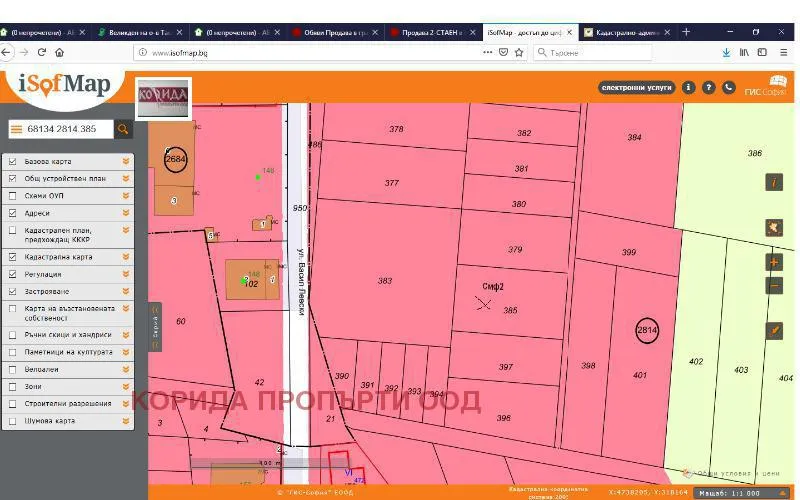
Task: Click the електронни услуги button
Action: click(636, 88)
